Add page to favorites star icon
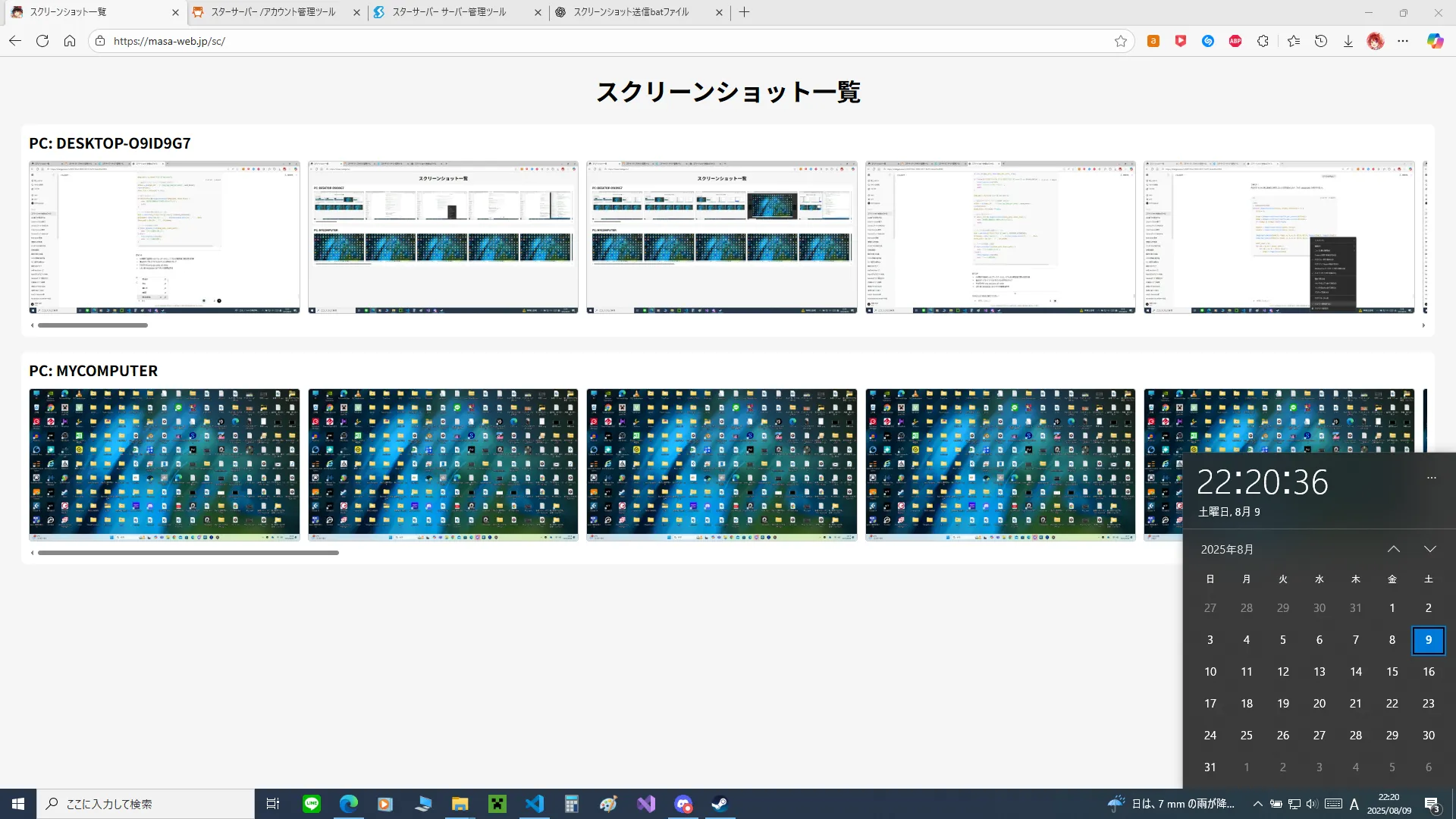Image resolution: width=1456 pixels, height=819 pixels. [x=1120, y=41]
